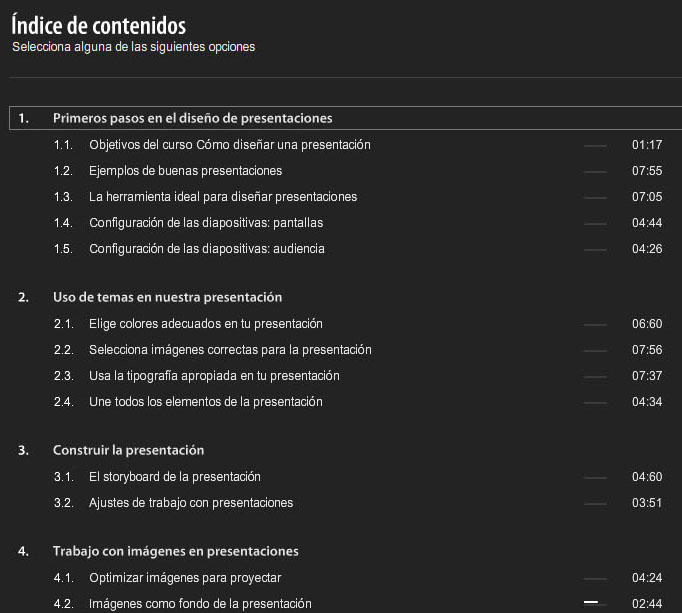
Task: Open lesson 1.2 Ejemplos de buenas presentaciones
Action: tap(185, 171)
